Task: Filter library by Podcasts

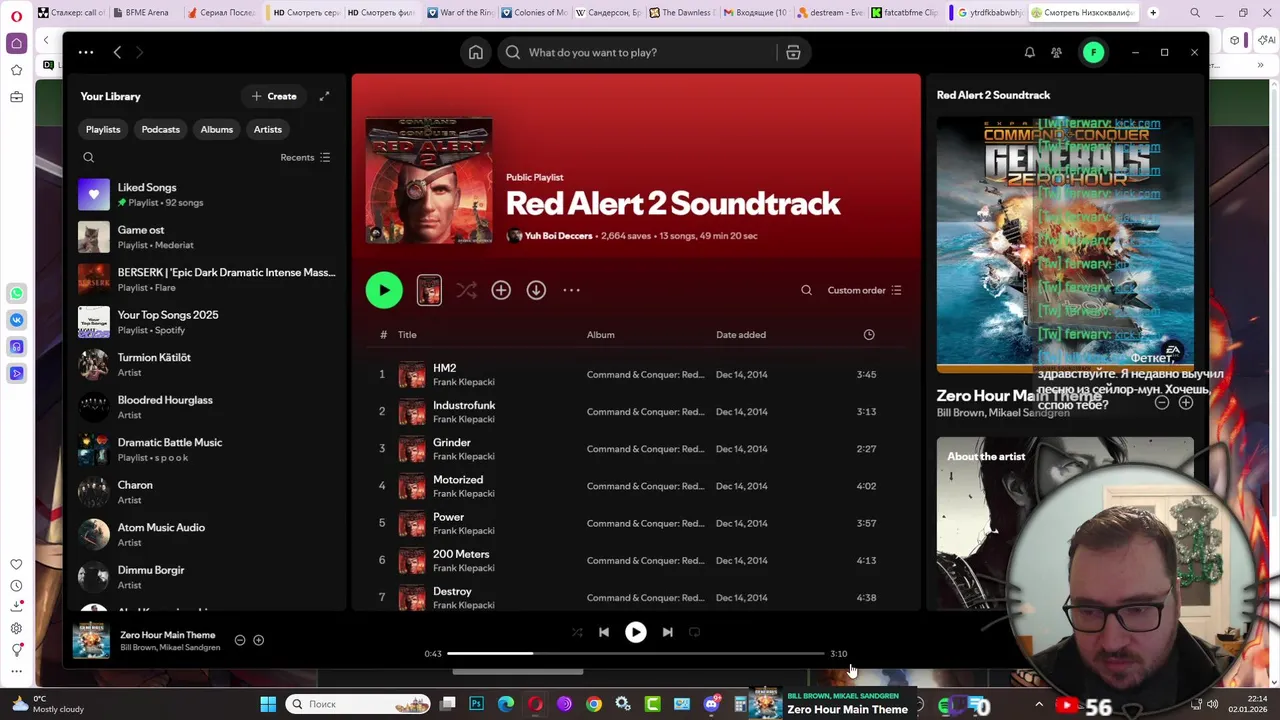Action: coord(161,129)
